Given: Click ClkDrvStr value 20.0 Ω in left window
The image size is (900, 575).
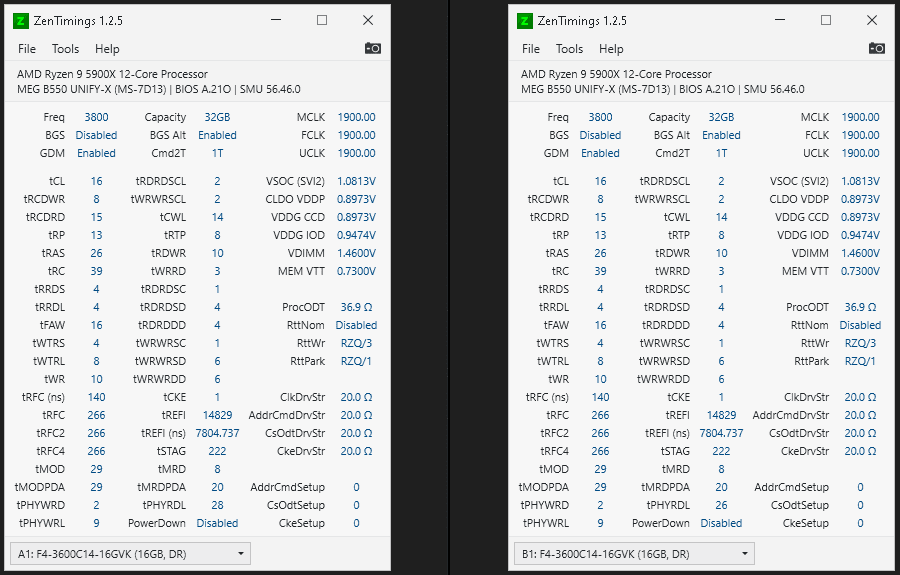Looking at the screenshot, I should [x=356, y=397].
